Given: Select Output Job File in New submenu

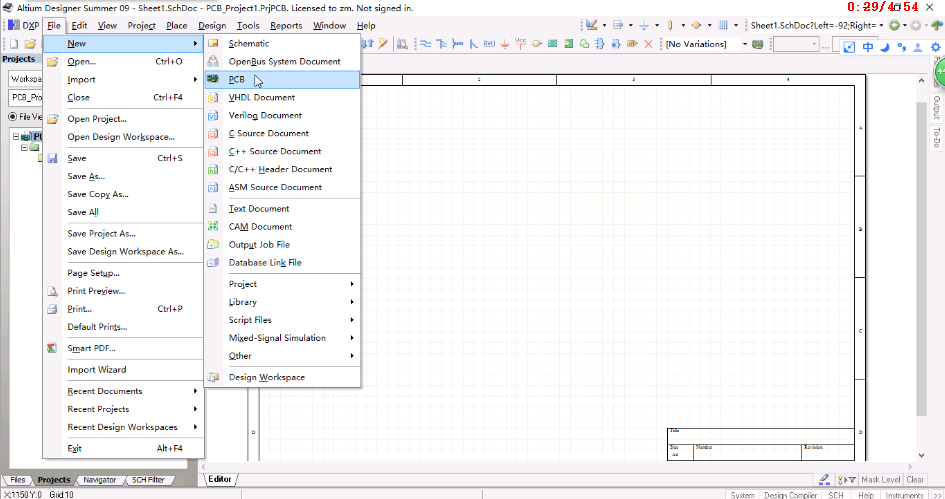Looking at the screenshot, I should click(283, 245).
